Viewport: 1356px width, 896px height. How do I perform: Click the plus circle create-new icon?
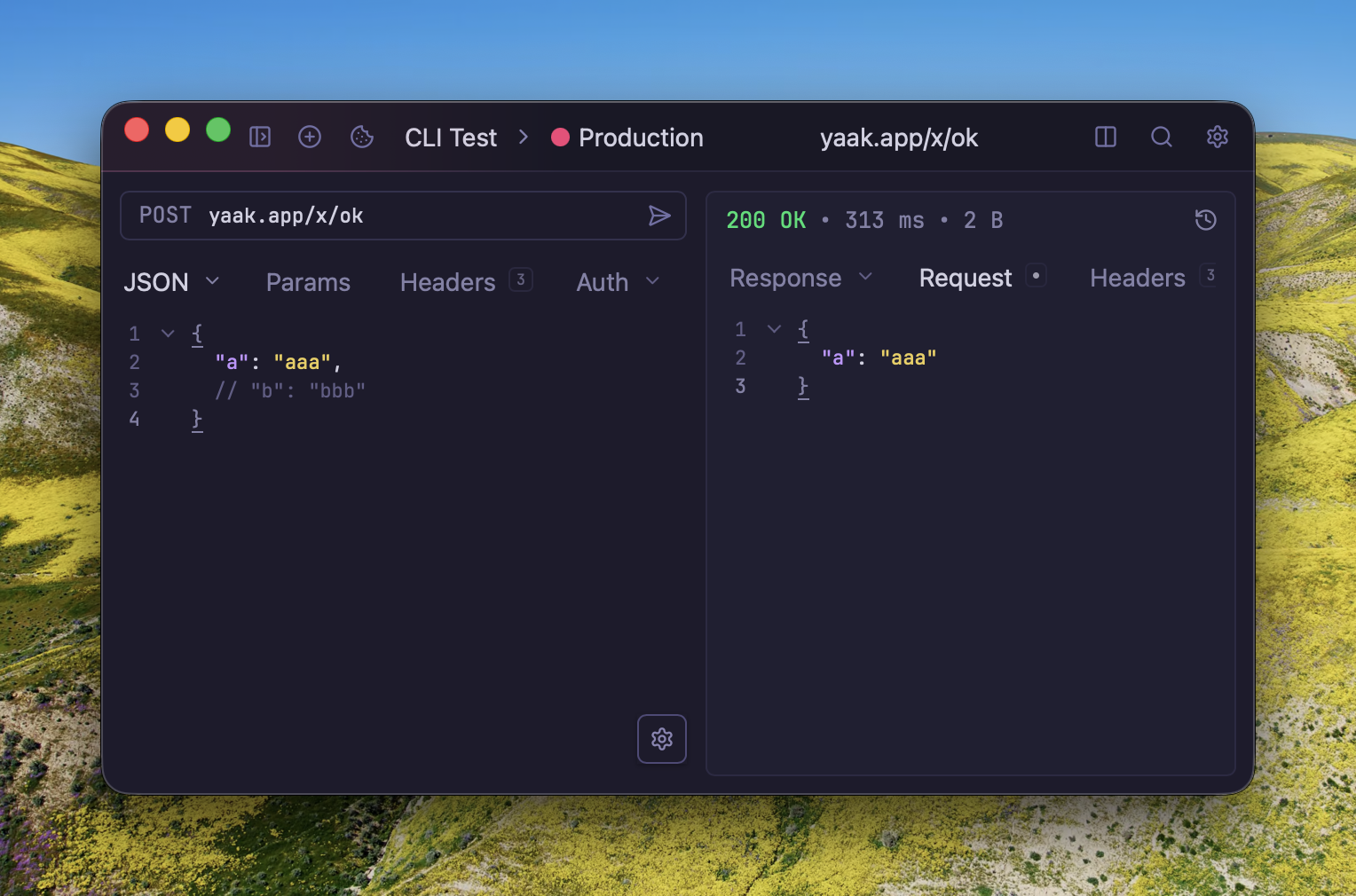310,137
